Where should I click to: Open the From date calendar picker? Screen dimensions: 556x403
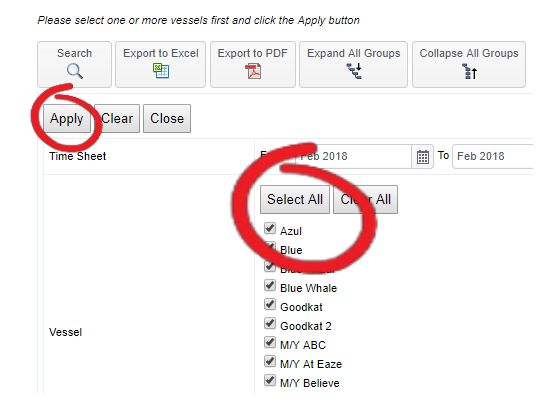click(x=423, y=156)
